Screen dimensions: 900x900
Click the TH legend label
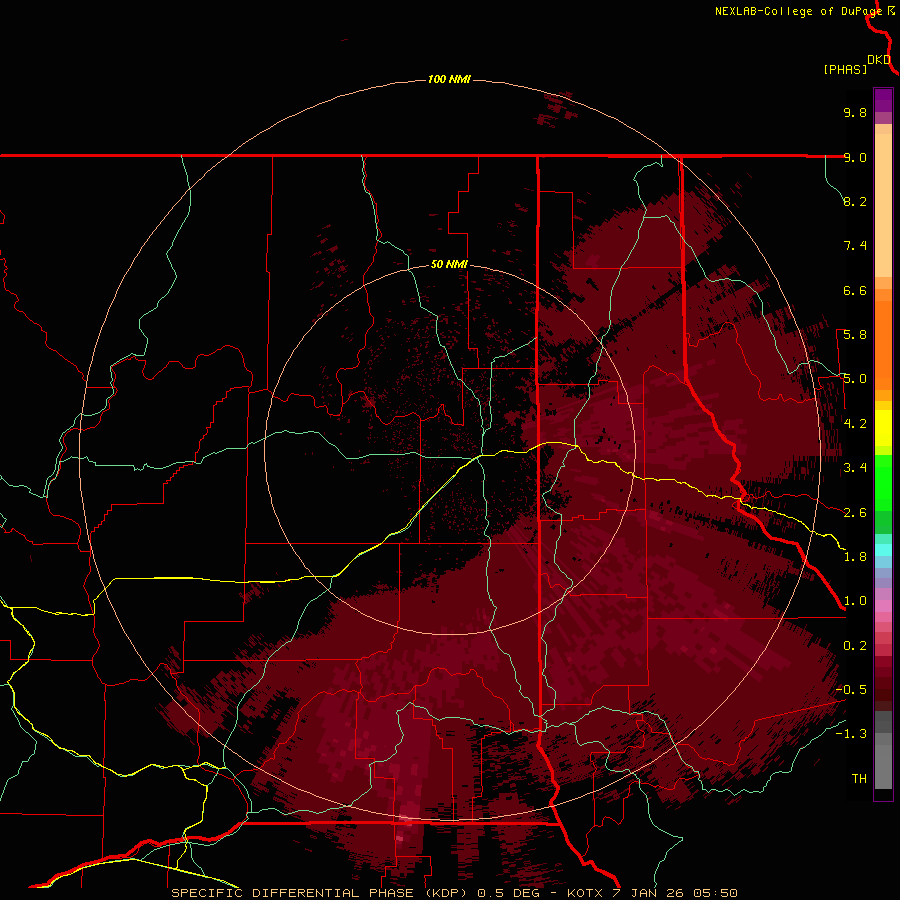859,779
